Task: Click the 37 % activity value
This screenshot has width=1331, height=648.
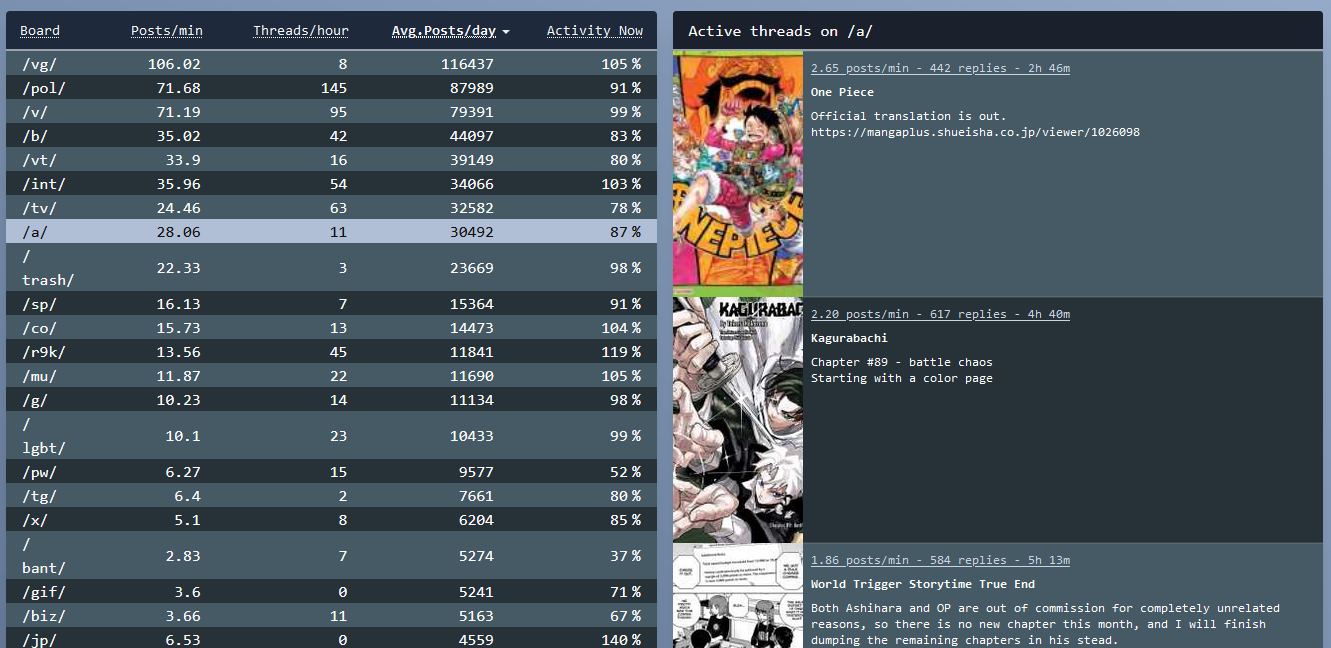Action: pos(625,555)
